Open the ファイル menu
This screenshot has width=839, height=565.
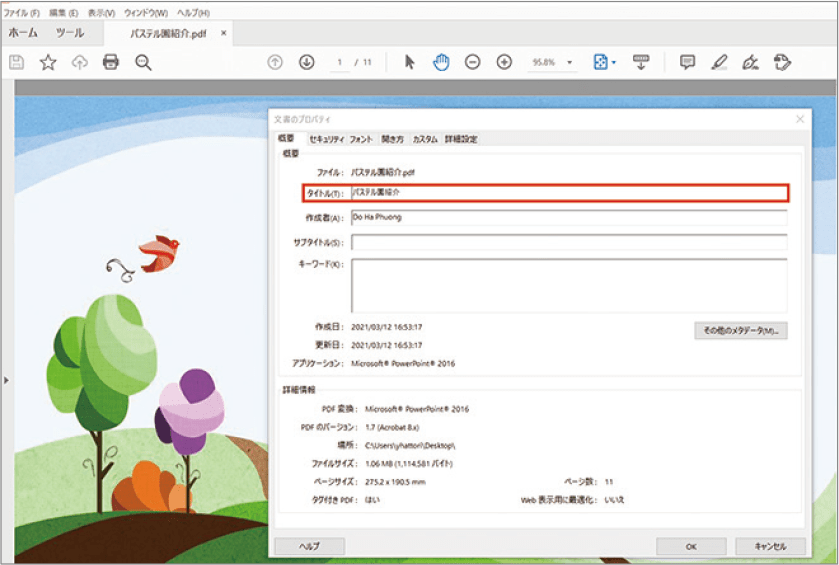[x=21, y=12]
